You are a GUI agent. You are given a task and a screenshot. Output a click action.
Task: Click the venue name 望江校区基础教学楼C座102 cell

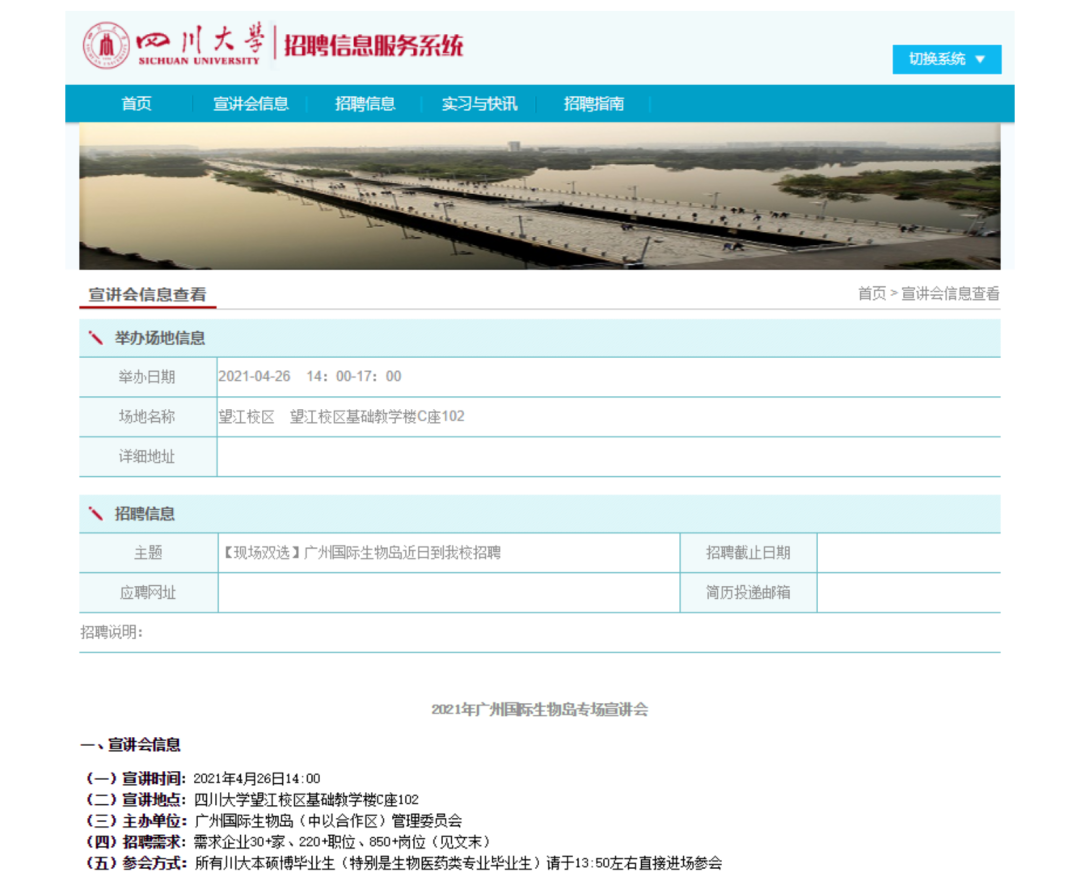[342, 417]
